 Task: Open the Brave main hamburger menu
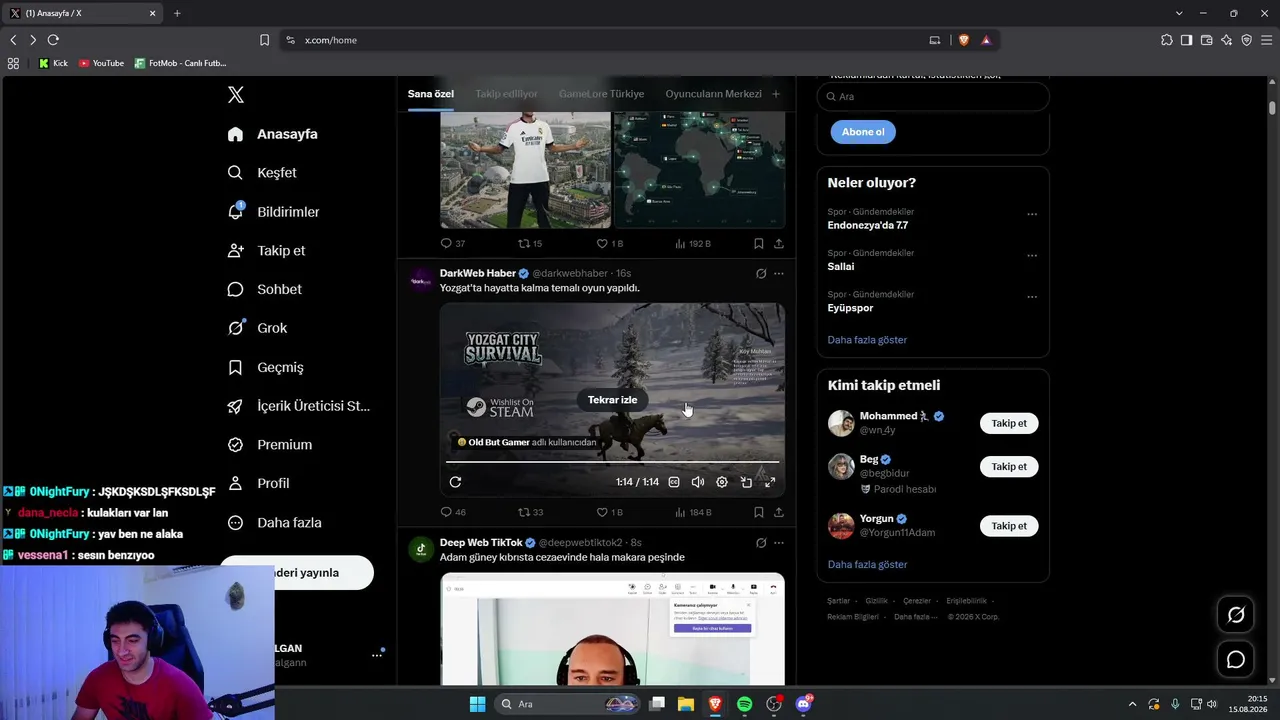1266,40
